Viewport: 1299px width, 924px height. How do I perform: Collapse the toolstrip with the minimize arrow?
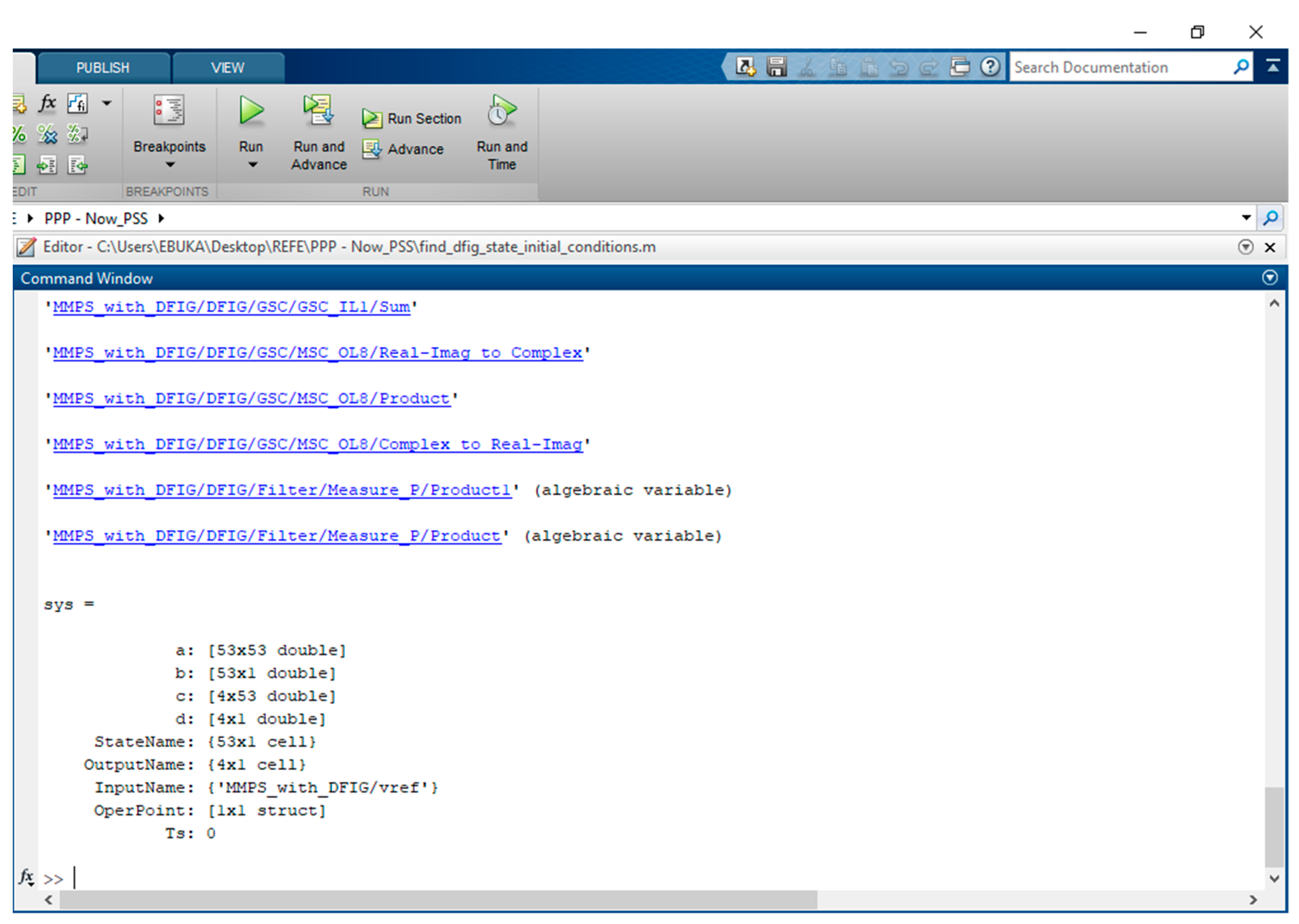(x=1273, y=67)
